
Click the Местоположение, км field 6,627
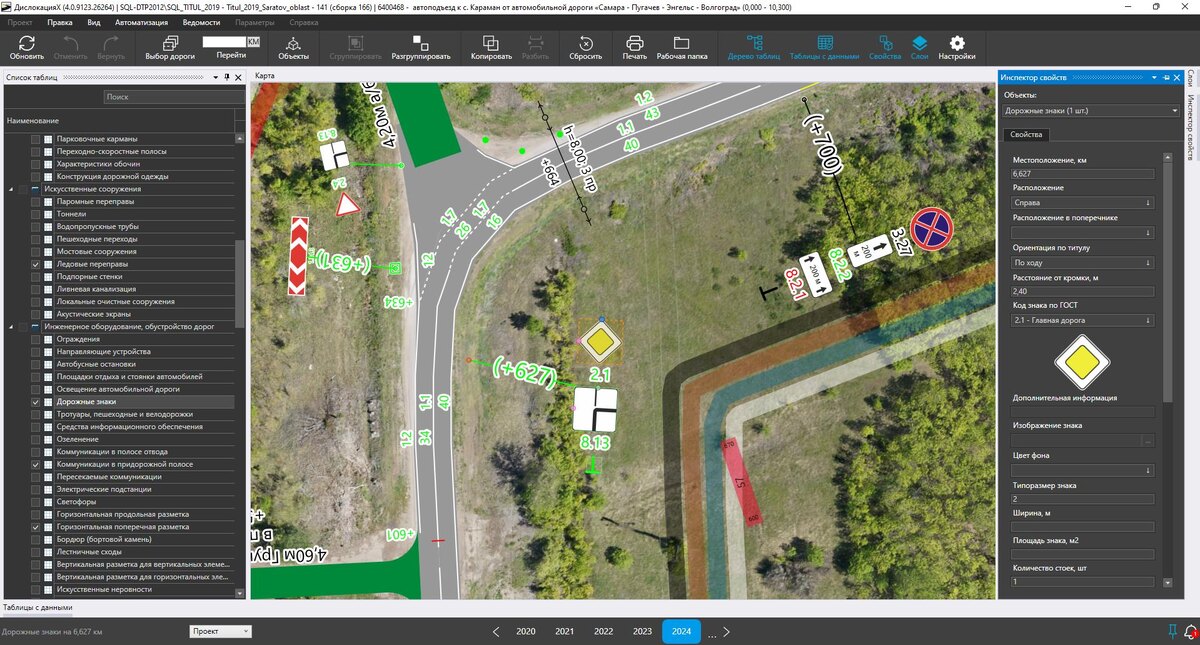pos(1083,173)
